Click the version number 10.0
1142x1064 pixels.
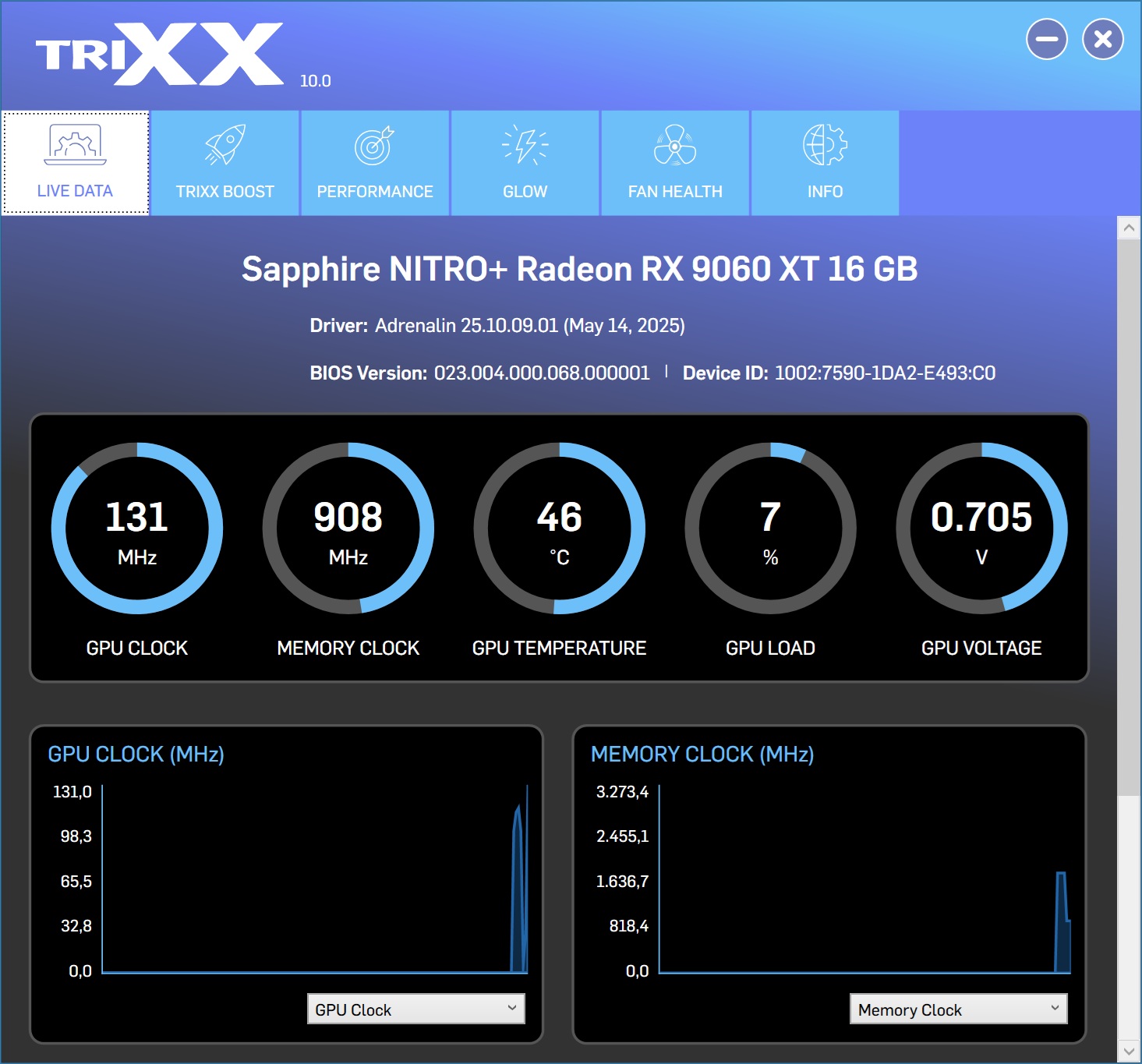[315, 81]
